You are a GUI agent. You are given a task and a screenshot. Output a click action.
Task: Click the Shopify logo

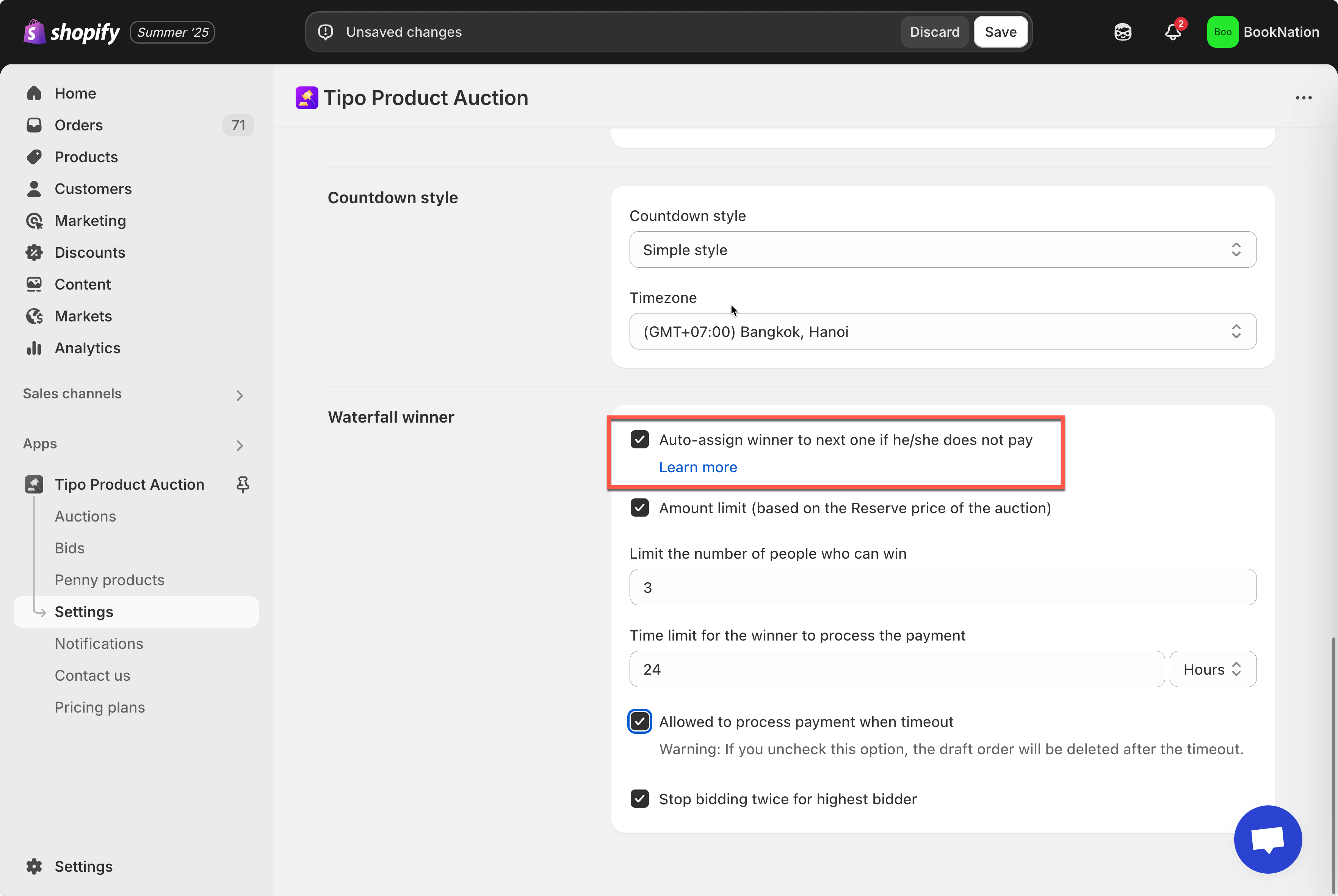point(71,32)
